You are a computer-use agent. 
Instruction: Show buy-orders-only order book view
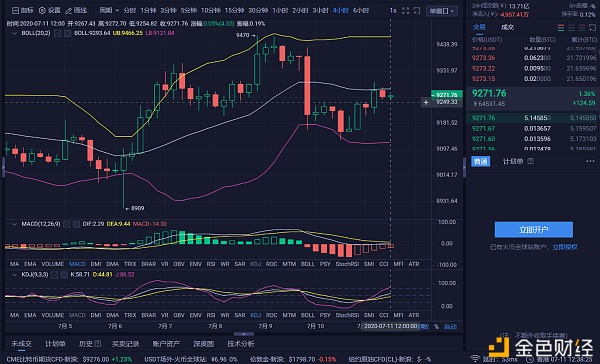pyautogui.click(x=571, y=28)
